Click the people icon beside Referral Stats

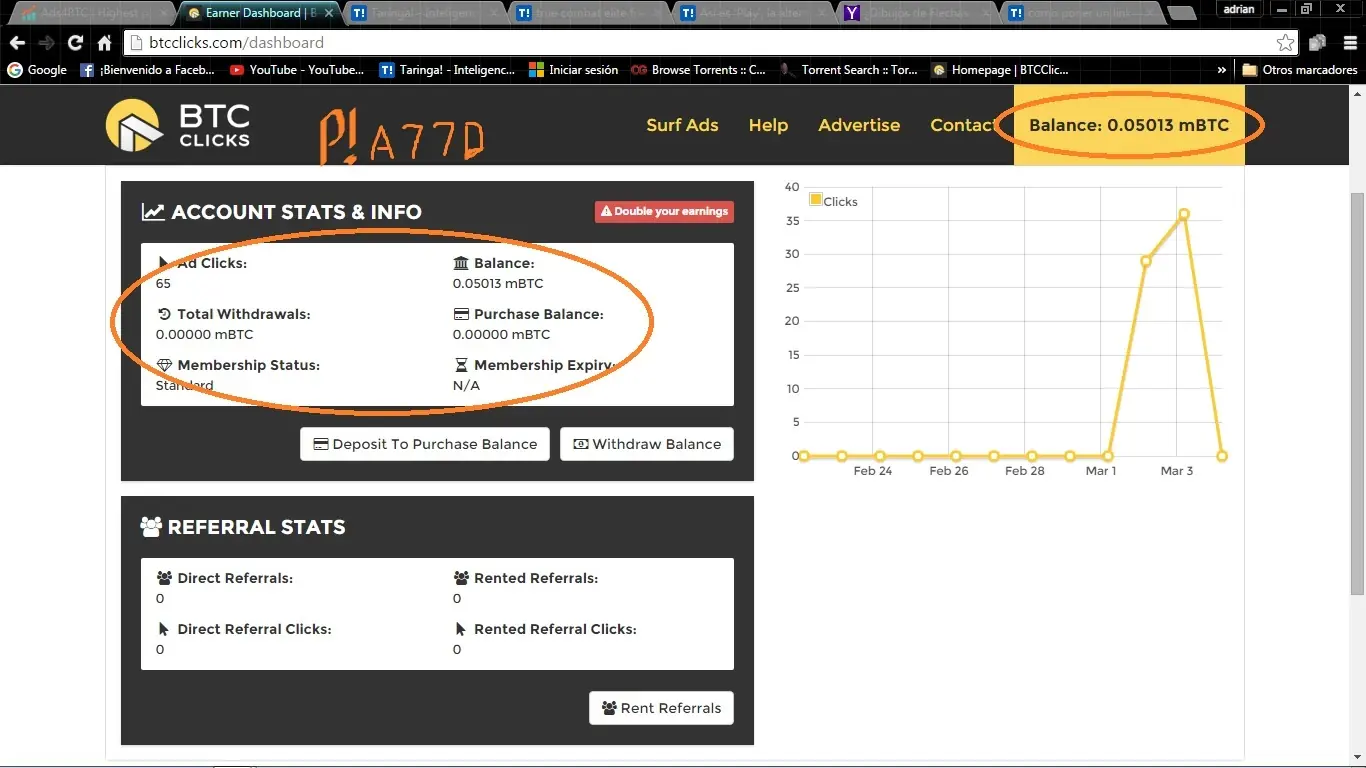[151, 527]
